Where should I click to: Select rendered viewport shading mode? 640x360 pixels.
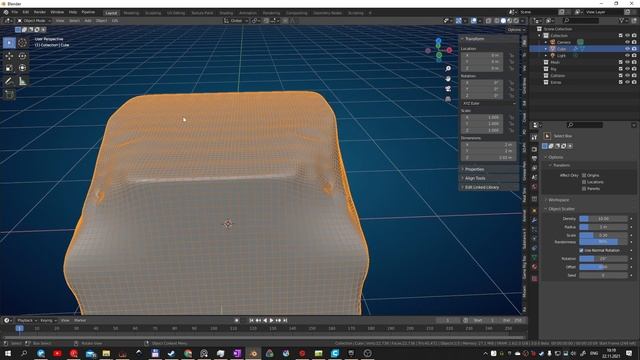[516, 20]
